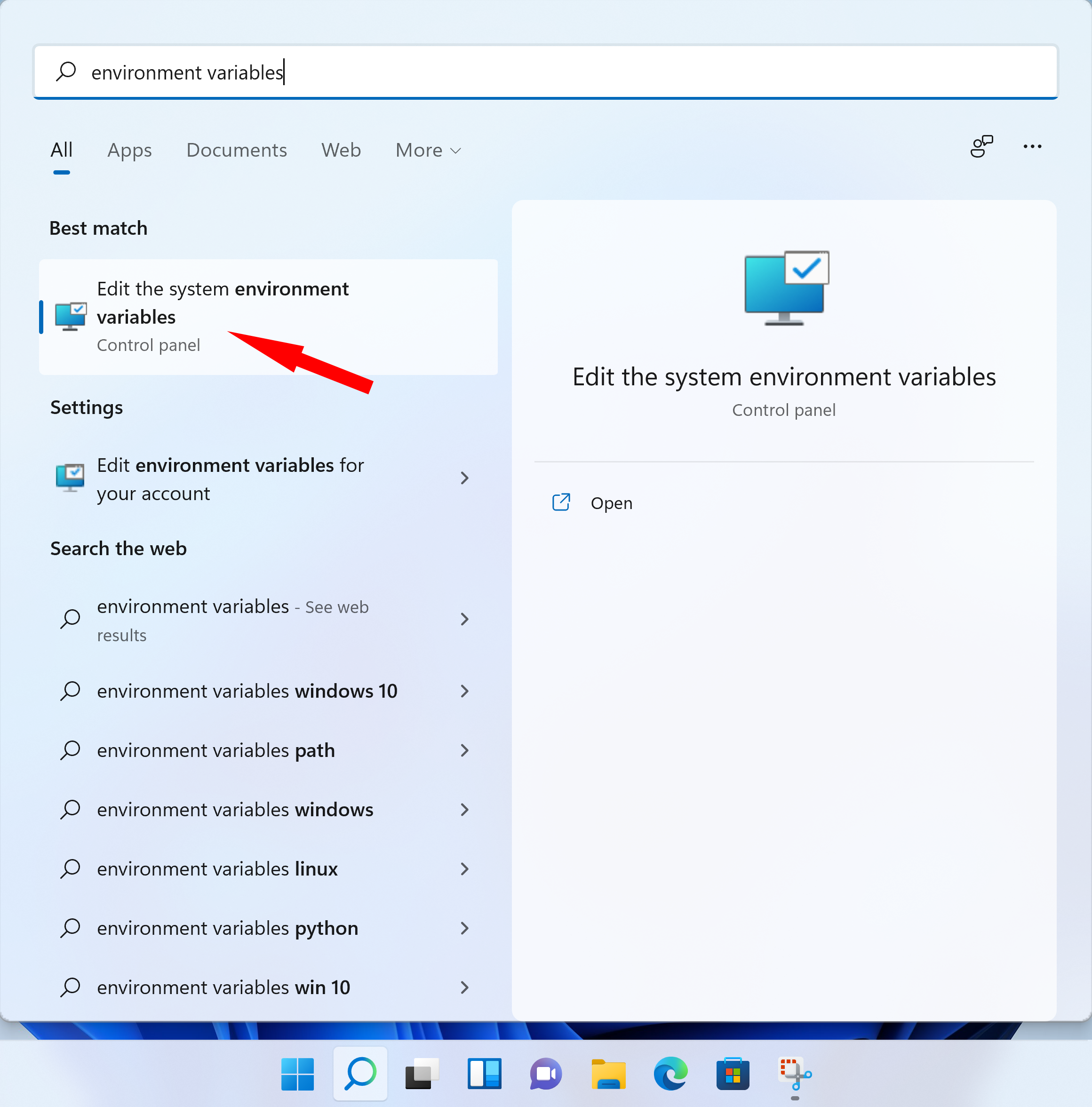Open Snipping Tool from the taskbar

pyautogui.click(x=795, y=1074)
